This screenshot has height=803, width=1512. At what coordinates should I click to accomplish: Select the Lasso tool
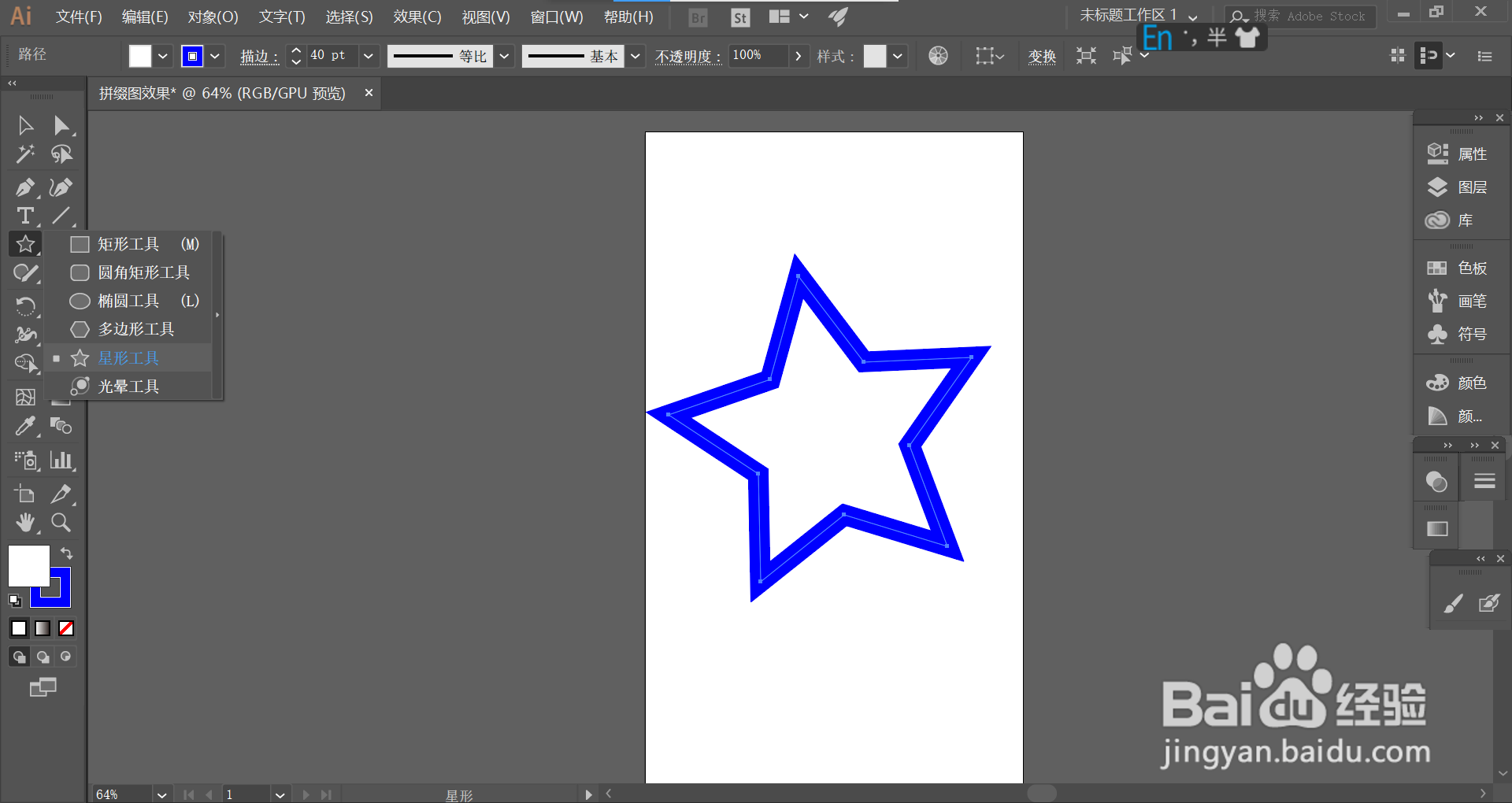(x=61, y=154)
